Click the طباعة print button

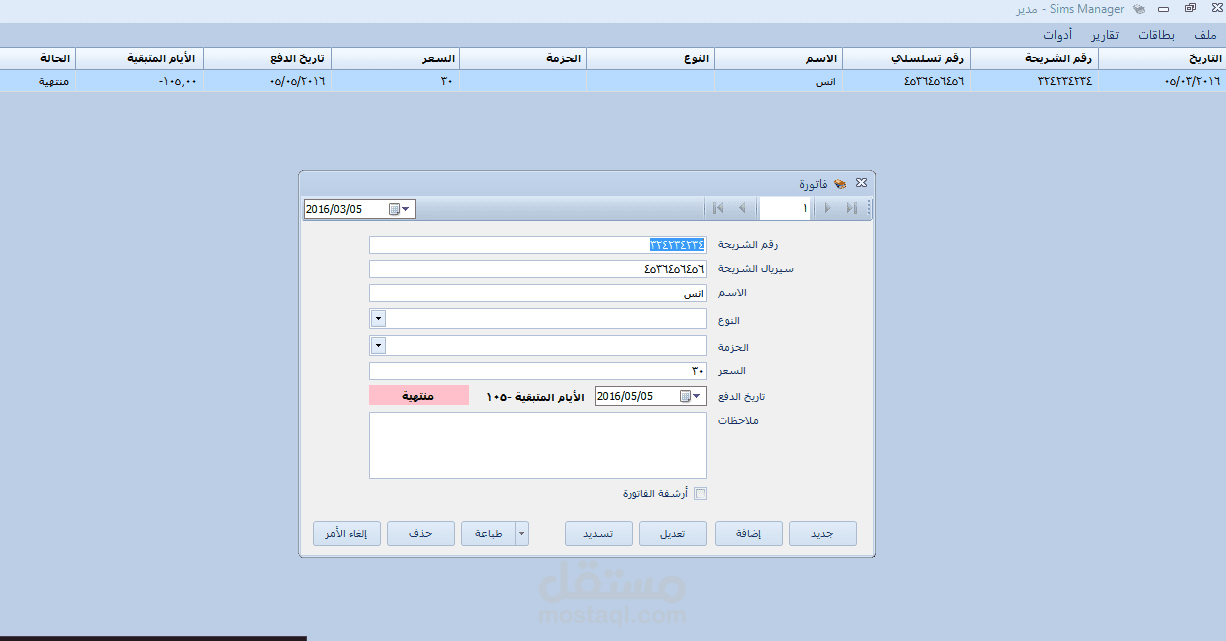(488, 533)
